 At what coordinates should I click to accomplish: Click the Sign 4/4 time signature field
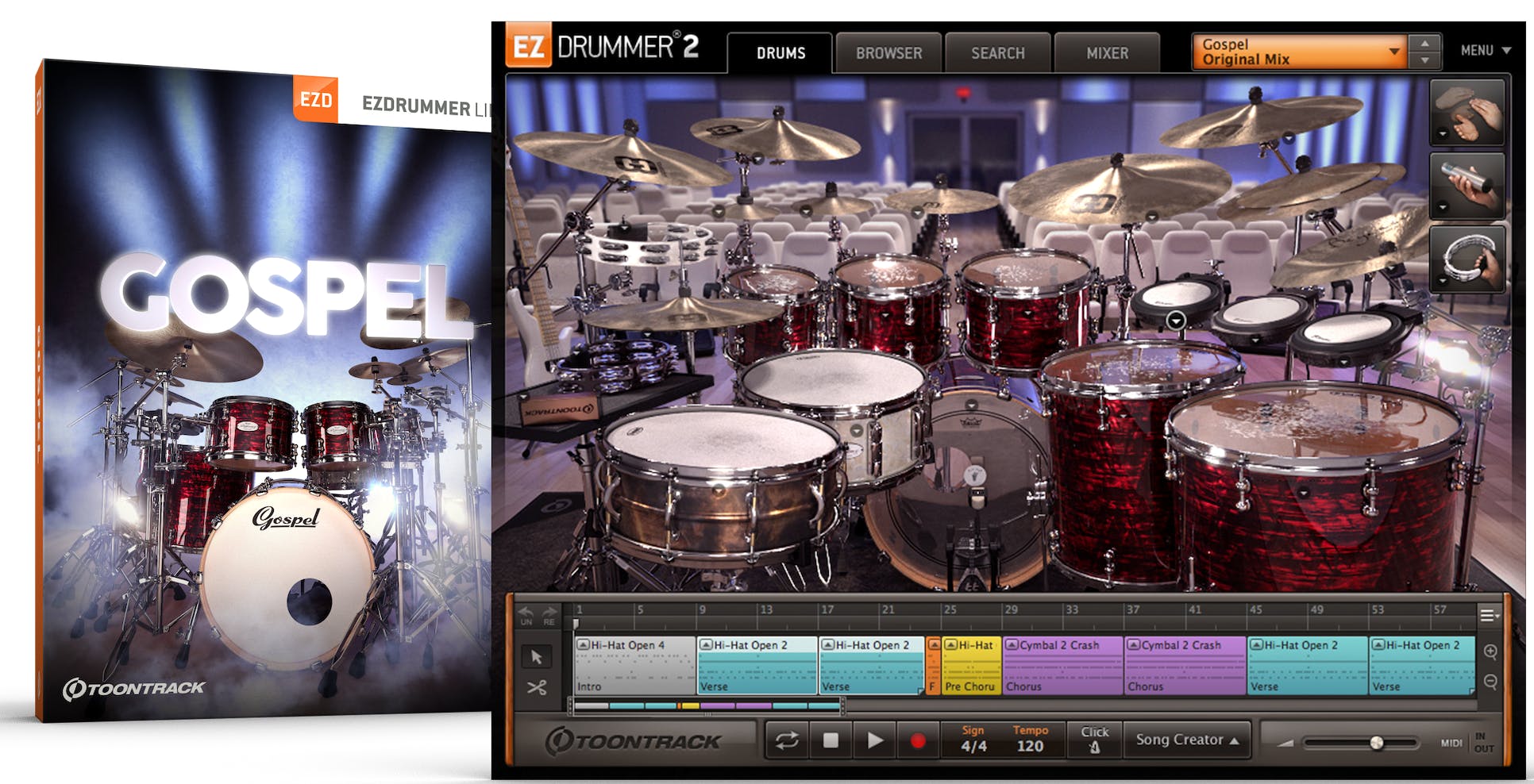pyautogui.click(x=973, y=740)
